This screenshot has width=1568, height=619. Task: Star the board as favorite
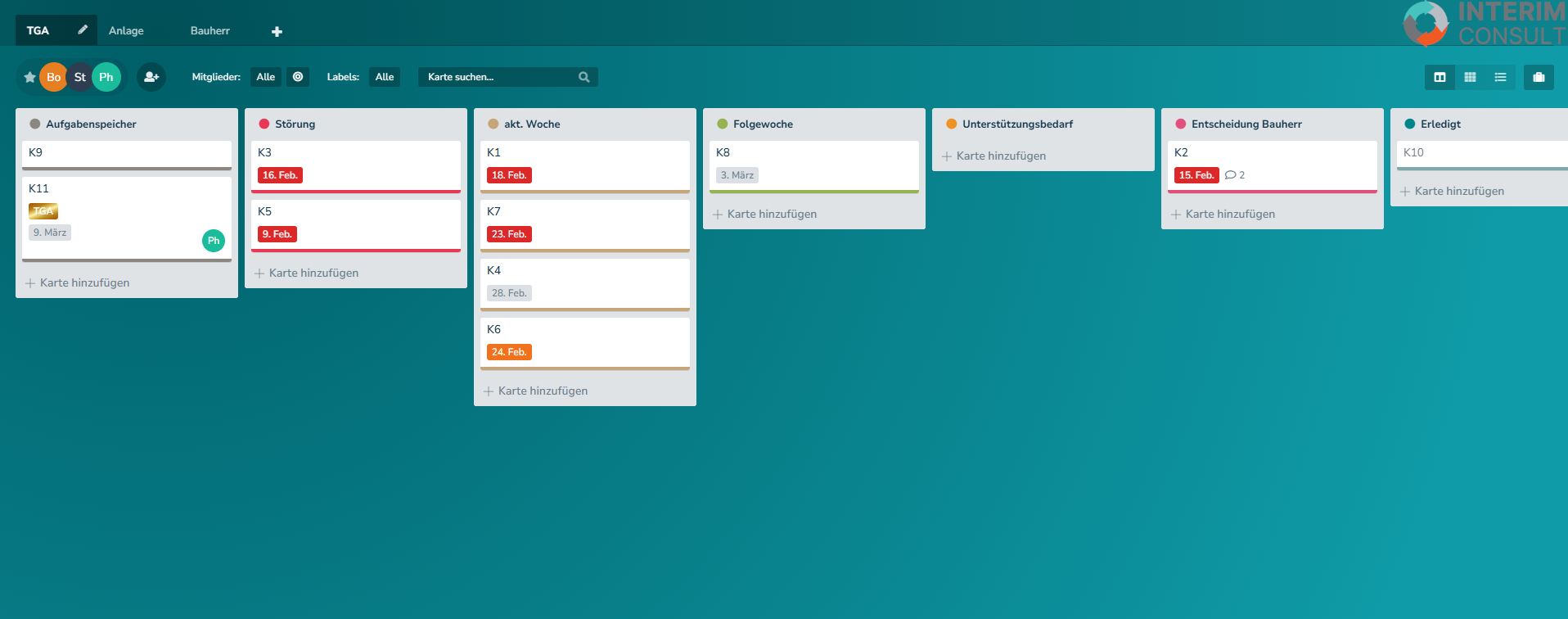30,77
